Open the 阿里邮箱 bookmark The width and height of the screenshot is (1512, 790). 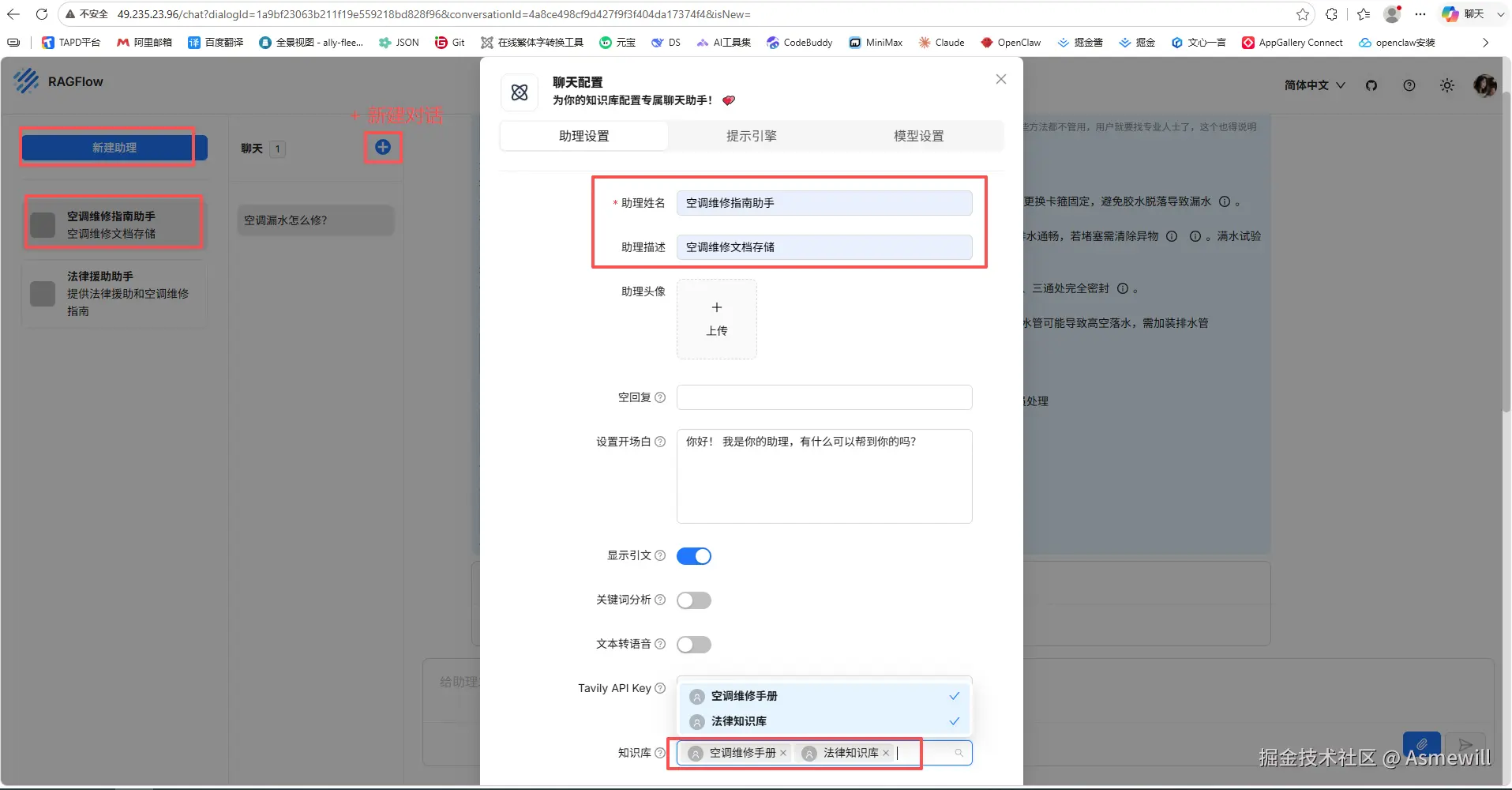click(144, 43)
